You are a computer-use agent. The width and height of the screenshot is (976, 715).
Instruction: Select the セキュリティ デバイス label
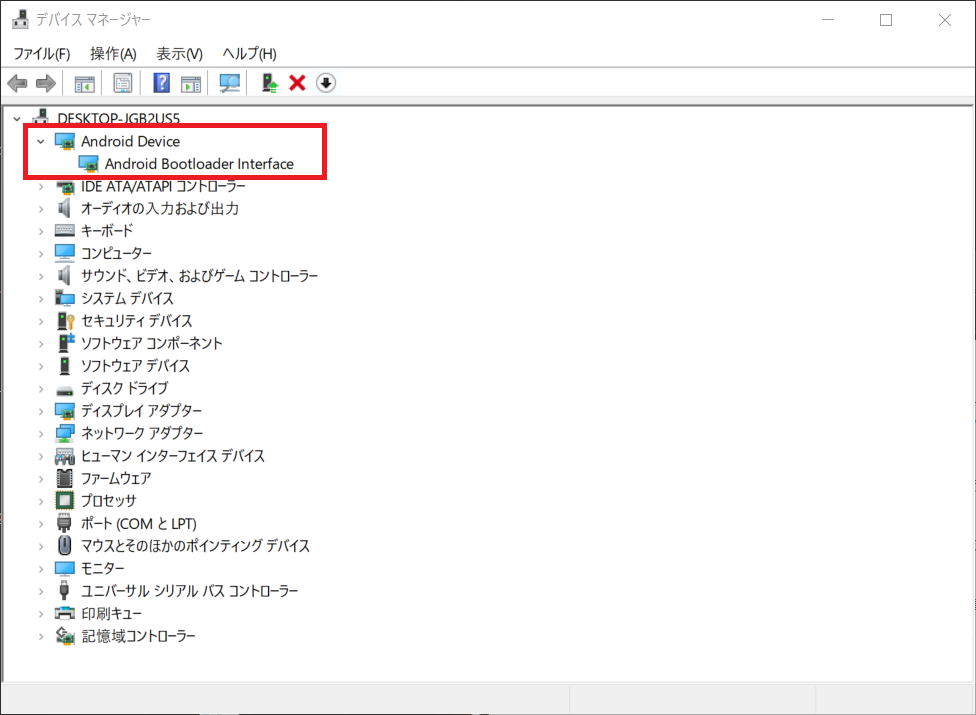coord(137,320)
